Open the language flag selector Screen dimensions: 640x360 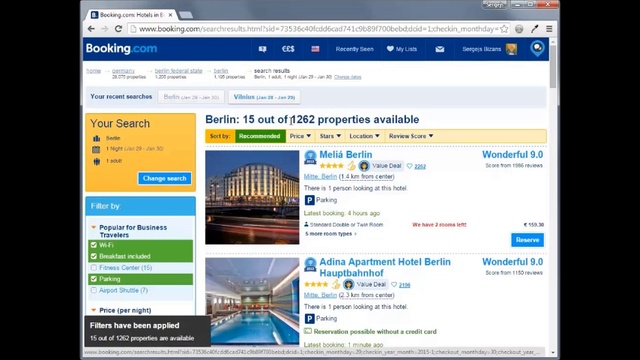click(x=315, y=49)
